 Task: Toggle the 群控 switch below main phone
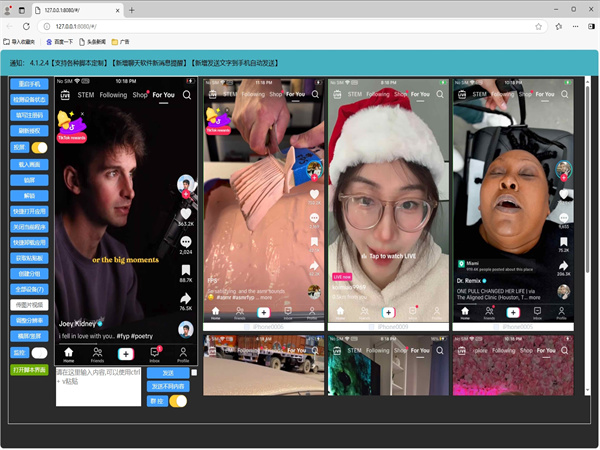[x=178, y=400]
